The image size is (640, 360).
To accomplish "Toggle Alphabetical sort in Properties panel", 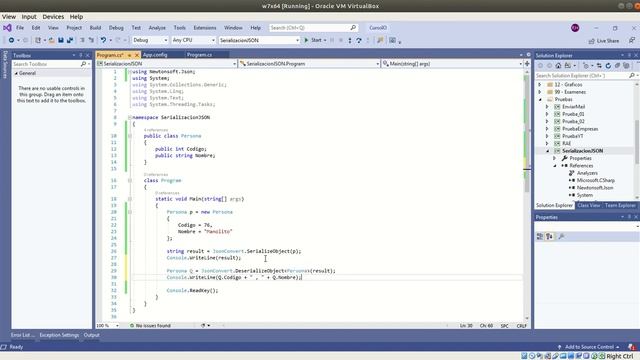I will [x=549, y=236].
